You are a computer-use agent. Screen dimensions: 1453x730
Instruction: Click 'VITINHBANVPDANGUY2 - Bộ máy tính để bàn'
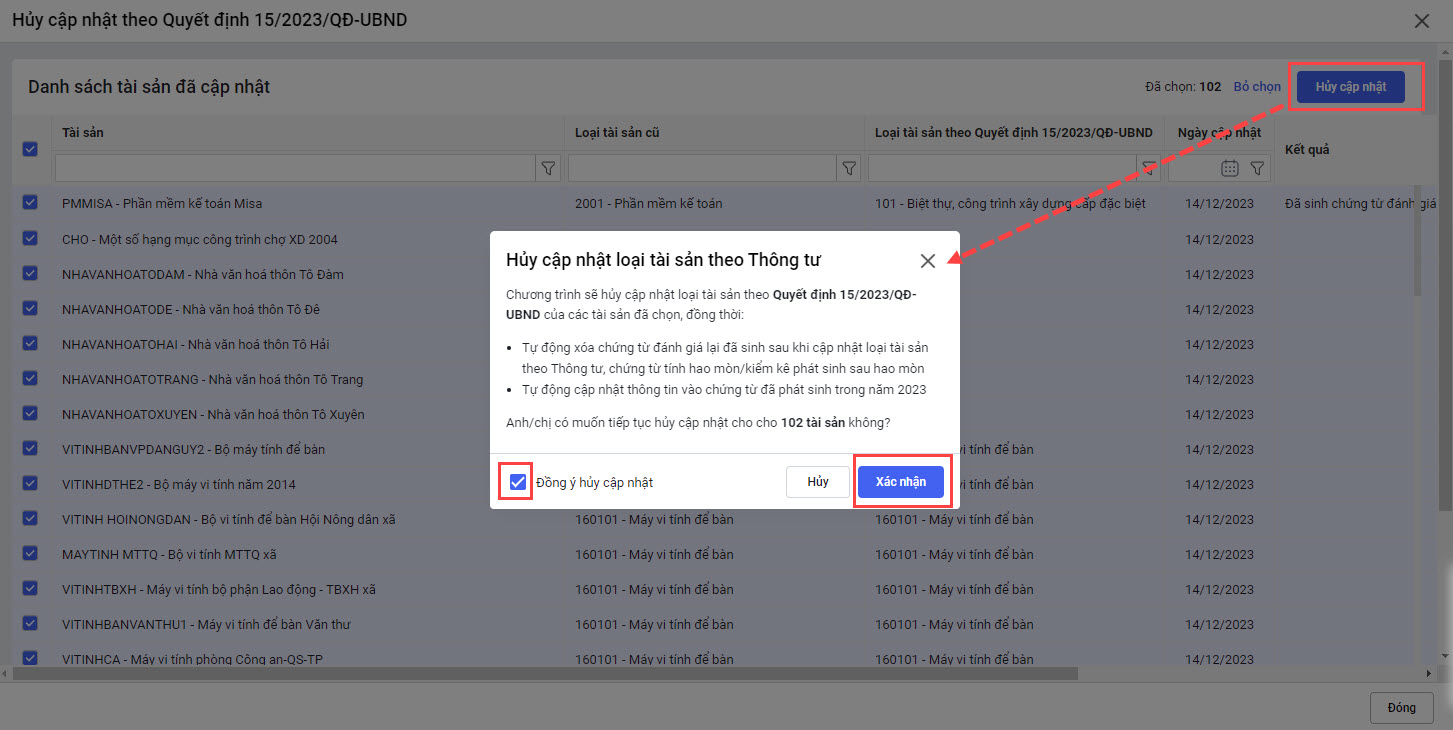(x=193, y=449)
